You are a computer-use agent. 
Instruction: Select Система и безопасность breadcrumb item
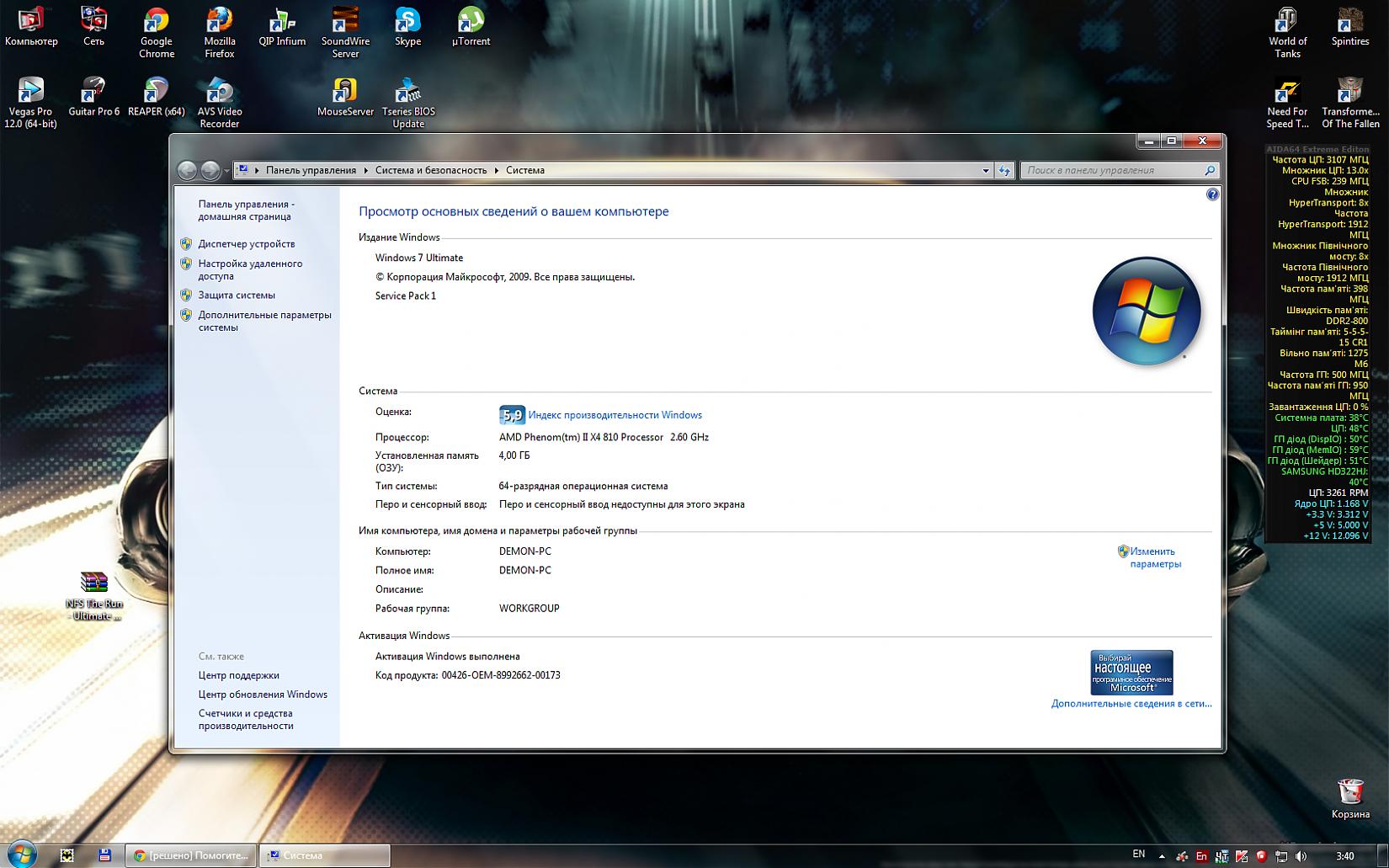(431, 171)
